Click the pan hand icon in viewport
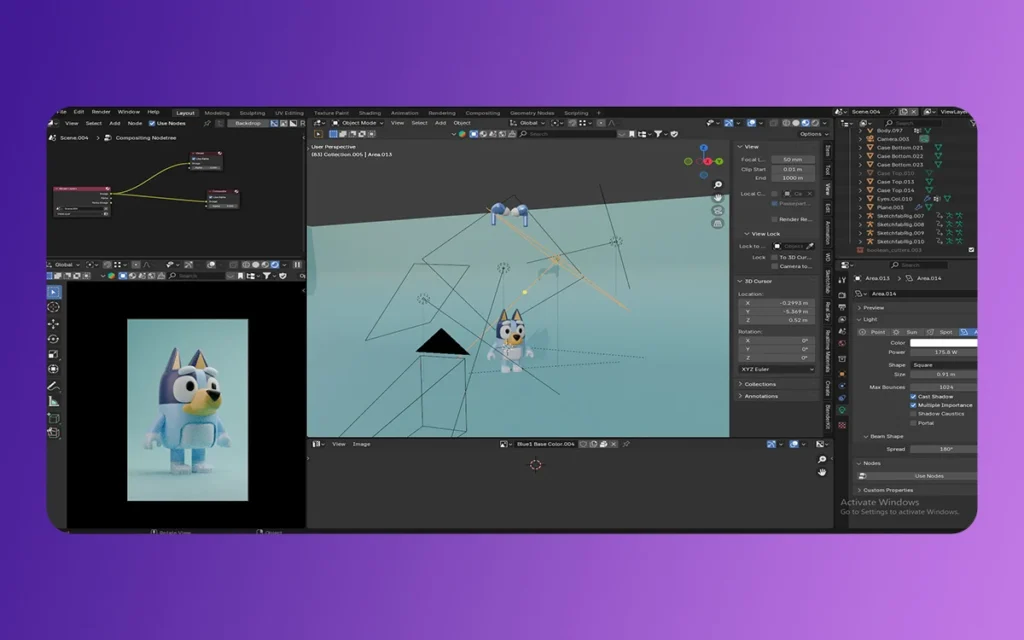 718,198
